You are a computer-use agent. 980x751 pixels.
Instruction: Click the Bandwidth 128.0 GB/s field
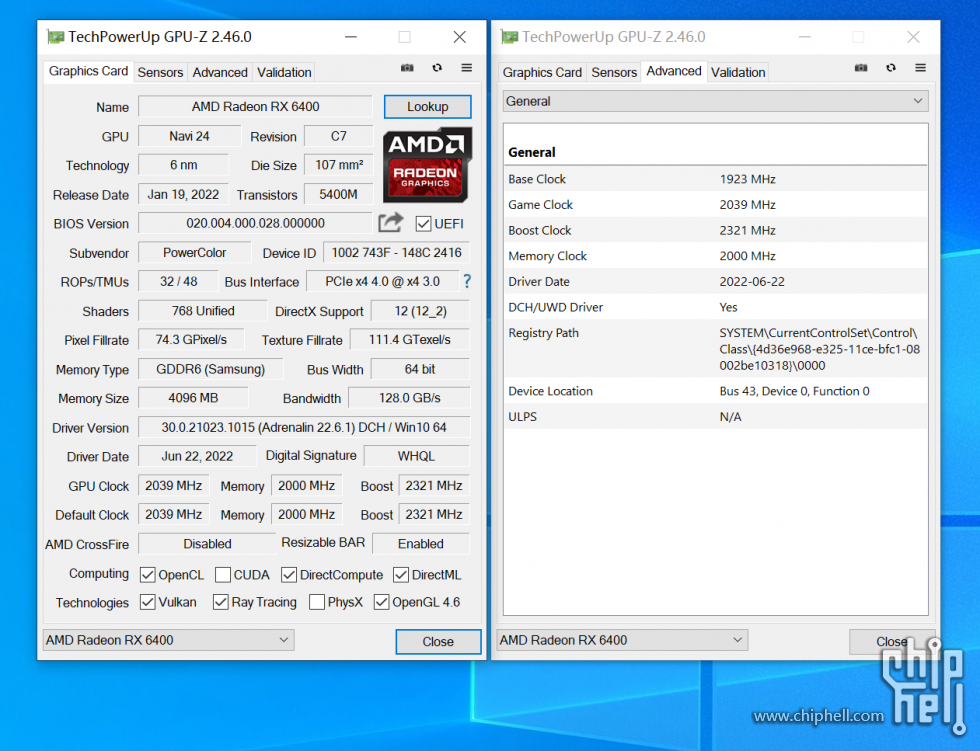409,398
